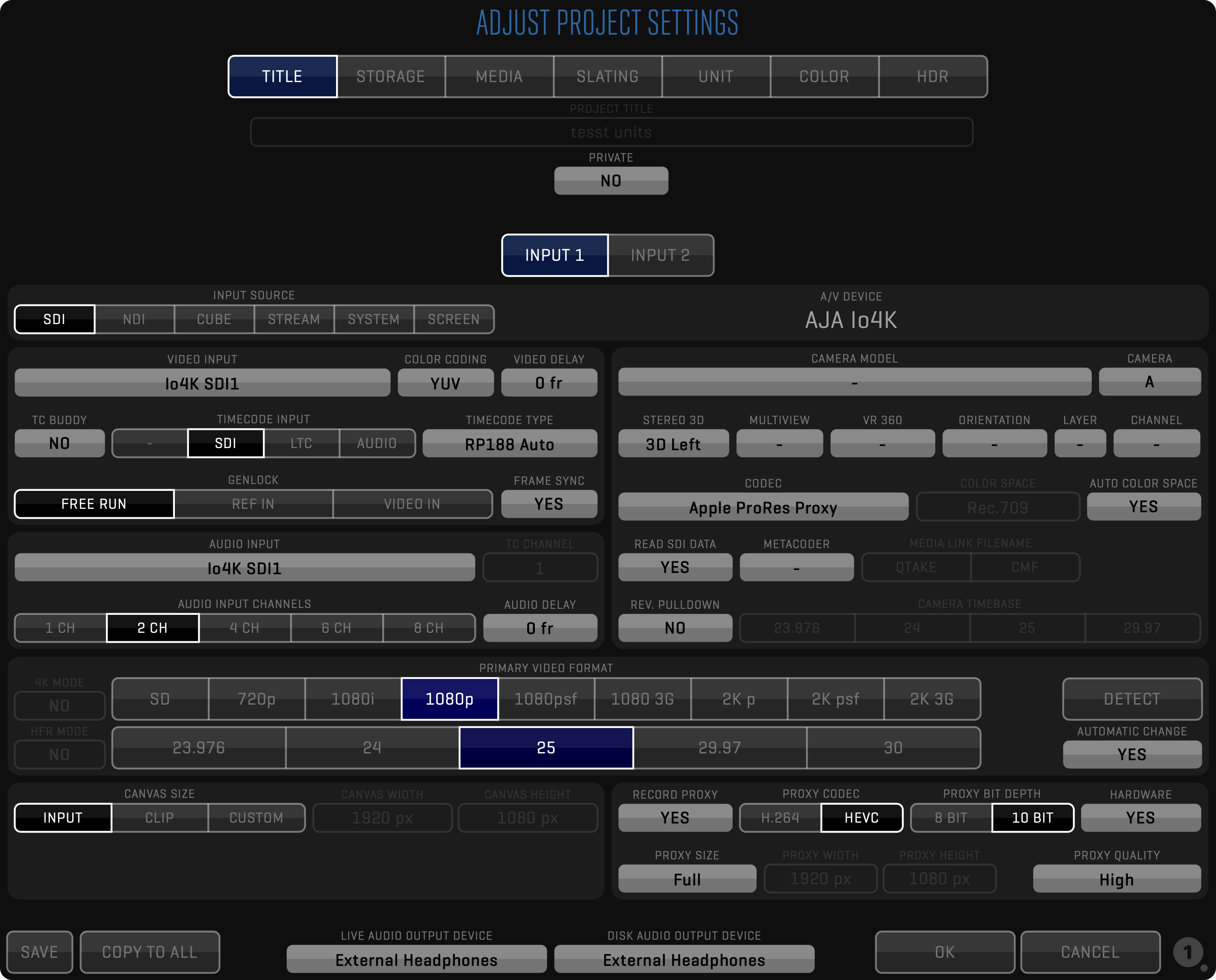Select the INPUT 2 tab

[661, 255]
